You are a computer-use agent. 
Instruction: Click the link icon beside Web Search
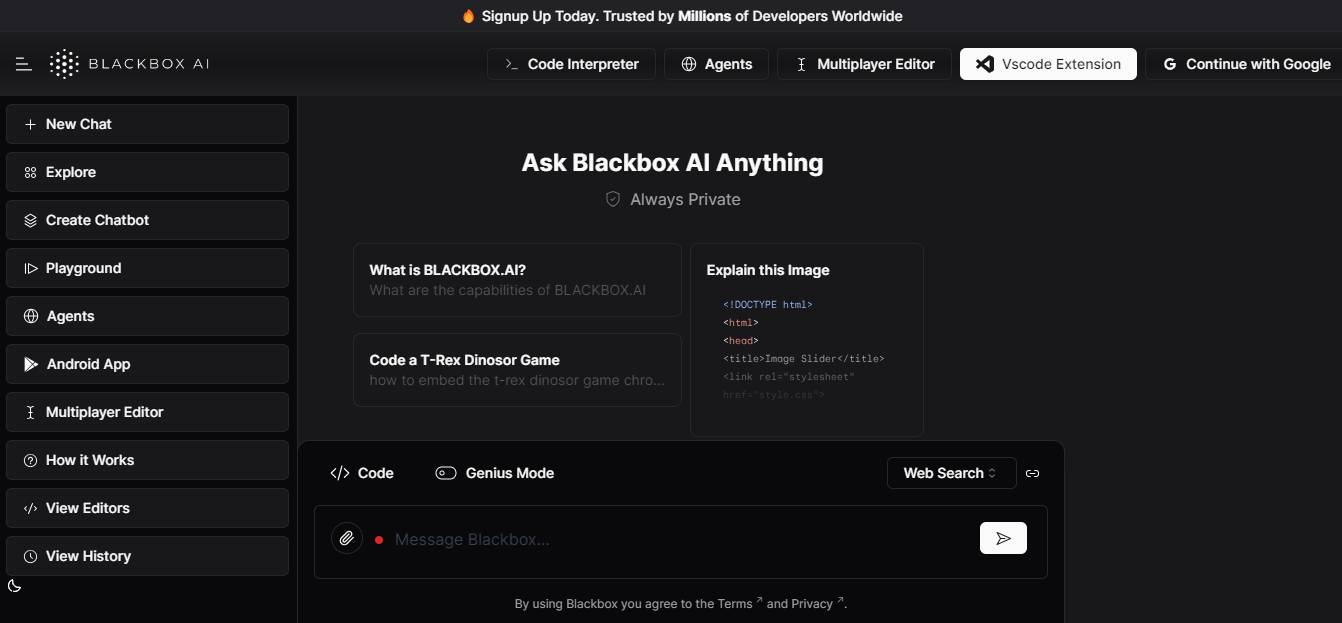[1032, 473]
